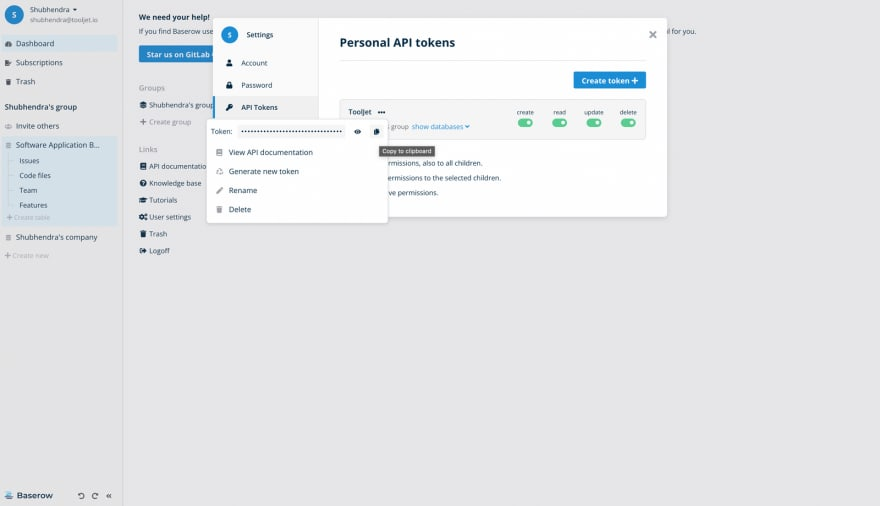This screenshot has height=506, width=880.
Task: Click the masked Token value field
Action: coord(291,131)
